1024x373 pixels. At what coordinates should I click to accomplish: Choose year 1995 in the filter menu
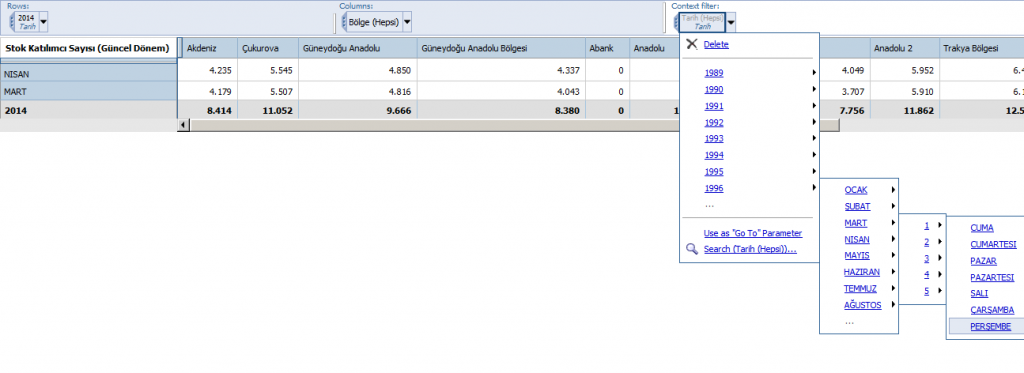click(714, 172)
